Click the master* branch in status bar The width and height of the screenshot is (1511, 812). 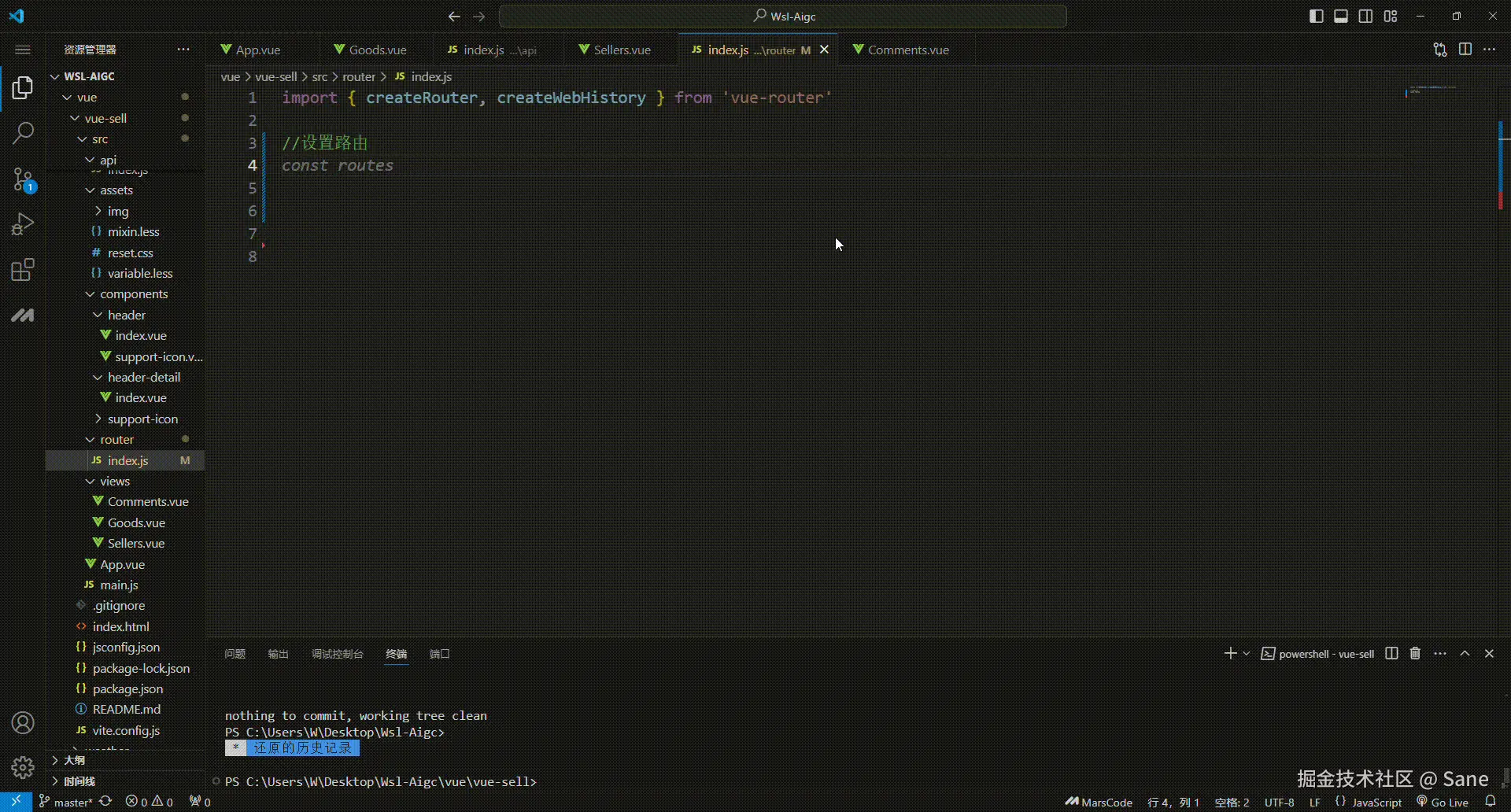68,801
